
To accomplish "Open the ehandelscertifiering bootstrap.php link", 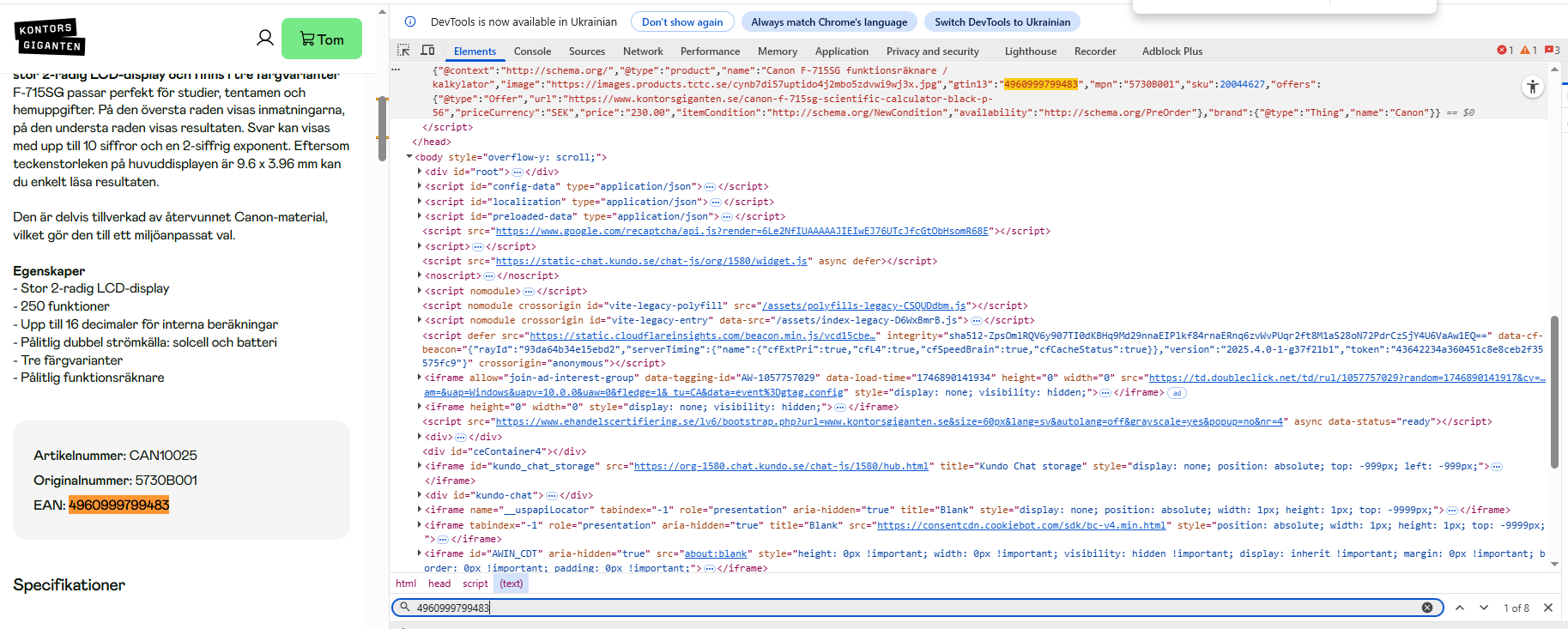I will pyautogui.click(x=889, y=421).
